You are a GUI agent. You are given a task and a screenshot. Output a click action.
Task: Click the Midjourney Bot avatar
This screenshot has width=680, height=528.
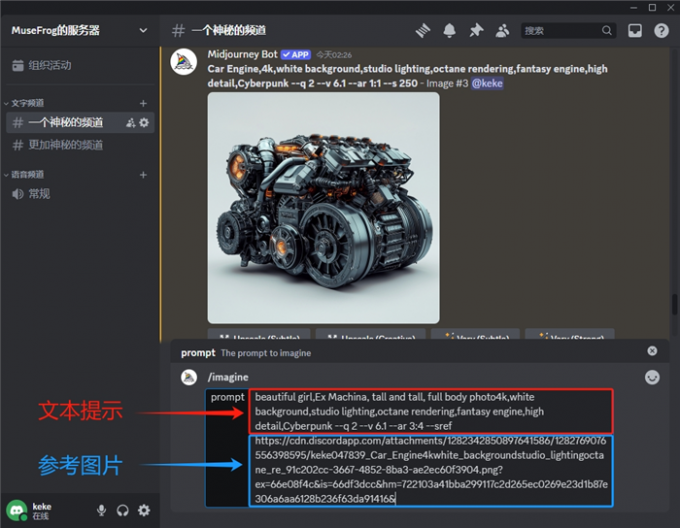[184, 62]
